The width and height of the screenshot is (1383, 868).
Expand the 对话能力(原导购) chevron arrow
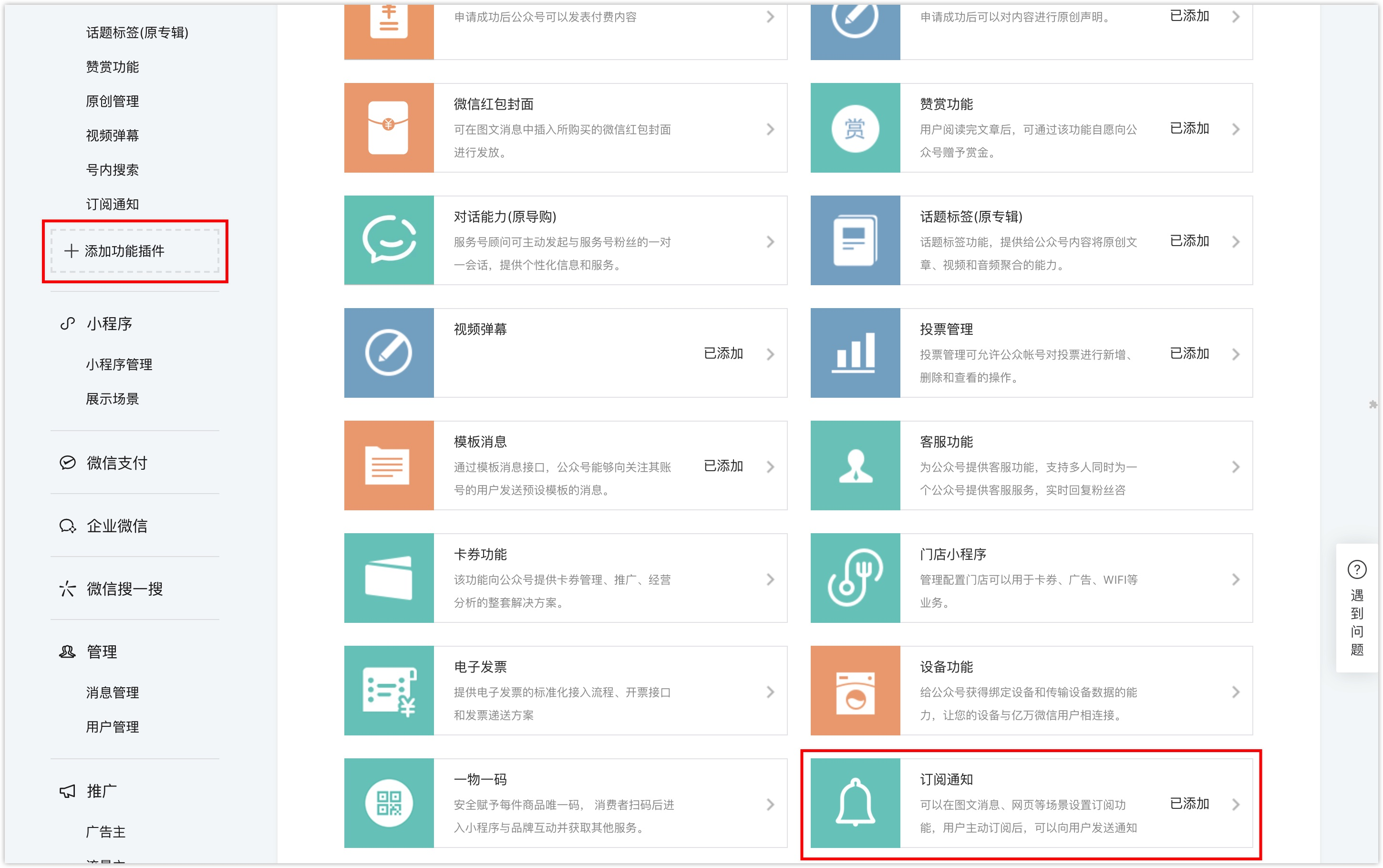pos(770,242)
